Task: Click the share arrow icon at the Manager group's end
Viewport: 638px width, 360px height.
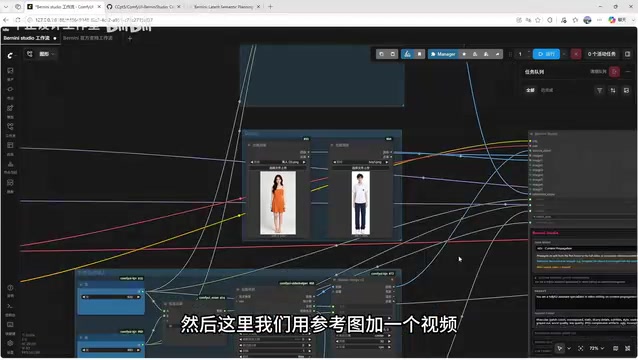Action: click(x=497, y=54)
